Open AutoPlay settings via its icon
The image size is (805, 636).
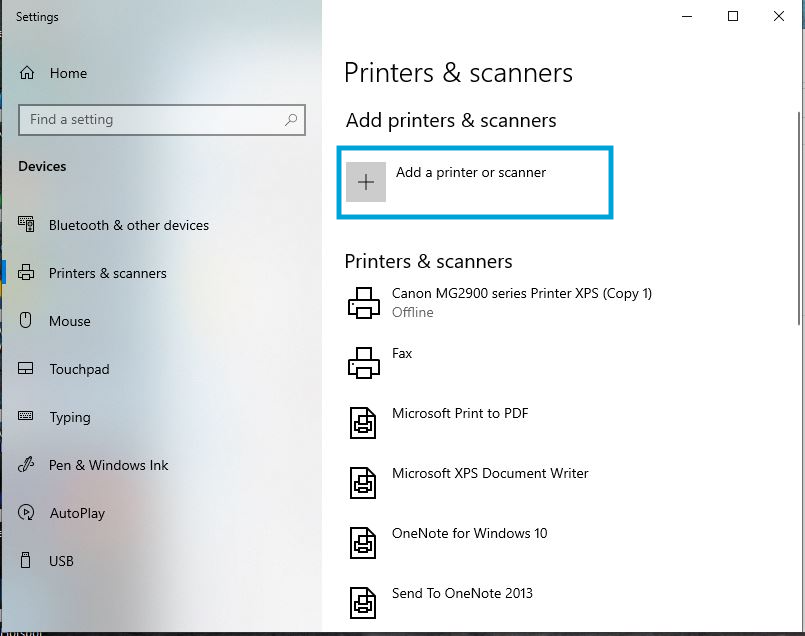[27, 513]
